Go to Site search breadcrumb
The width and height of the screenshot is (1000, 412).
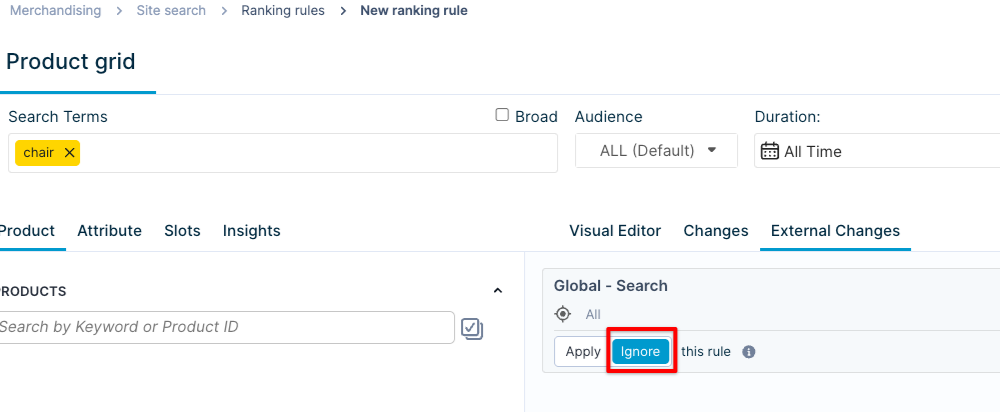pyautogui.click(x=171, y=11)
